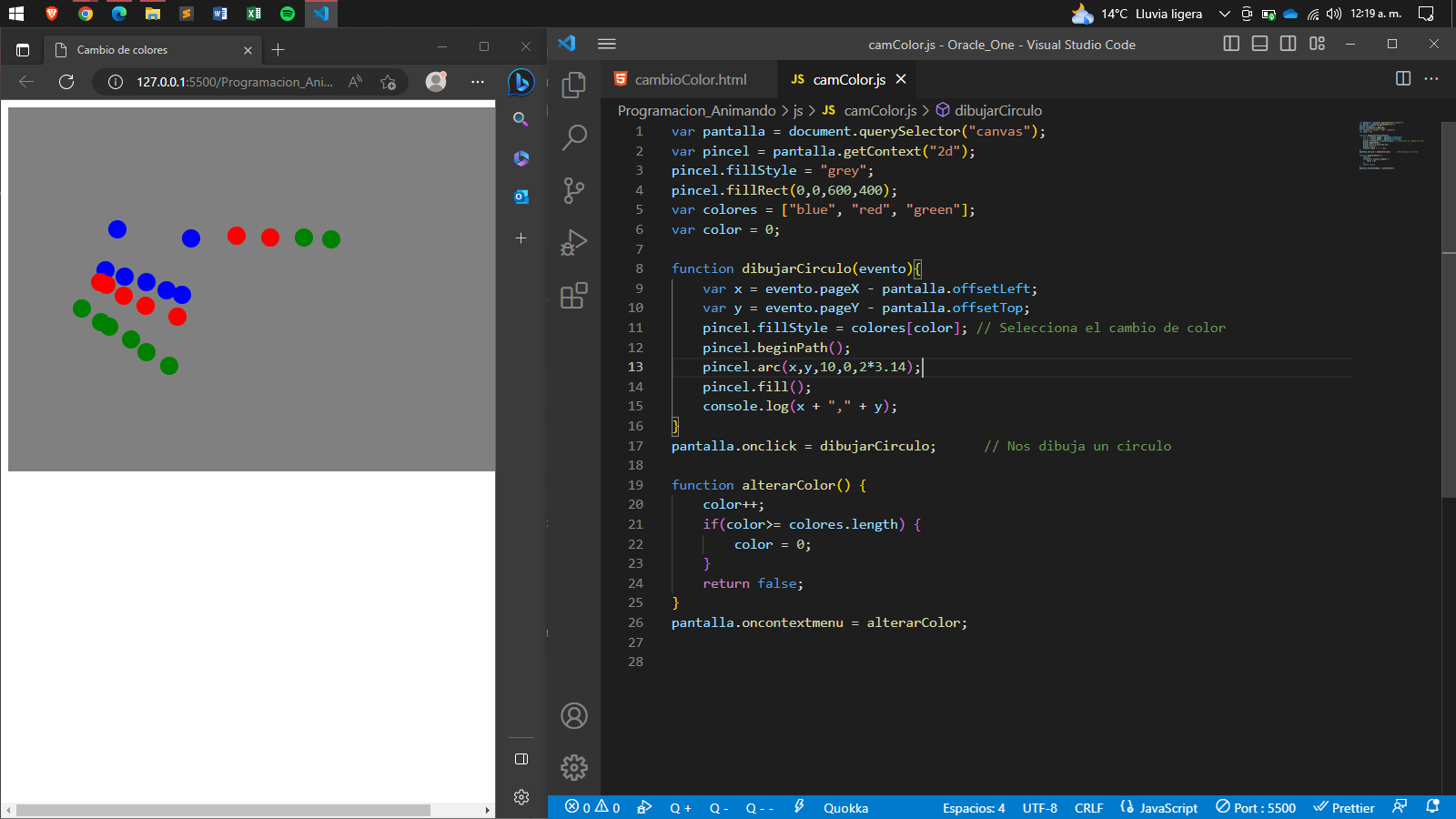Screen dimensions: 1456x819
Task: Open Customize Layout in title bar
Action: [x=1317, y=44]
